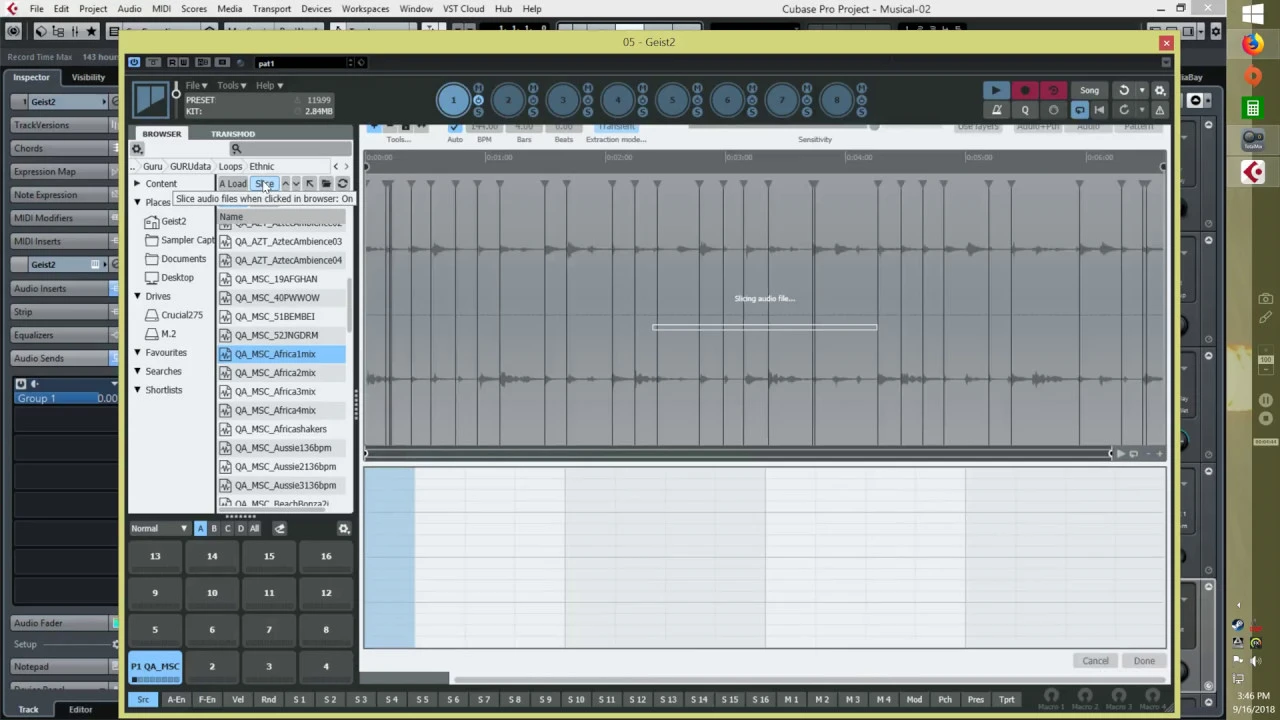
Task: Click the Cancel button in slicer
Action: [1095, 661]
